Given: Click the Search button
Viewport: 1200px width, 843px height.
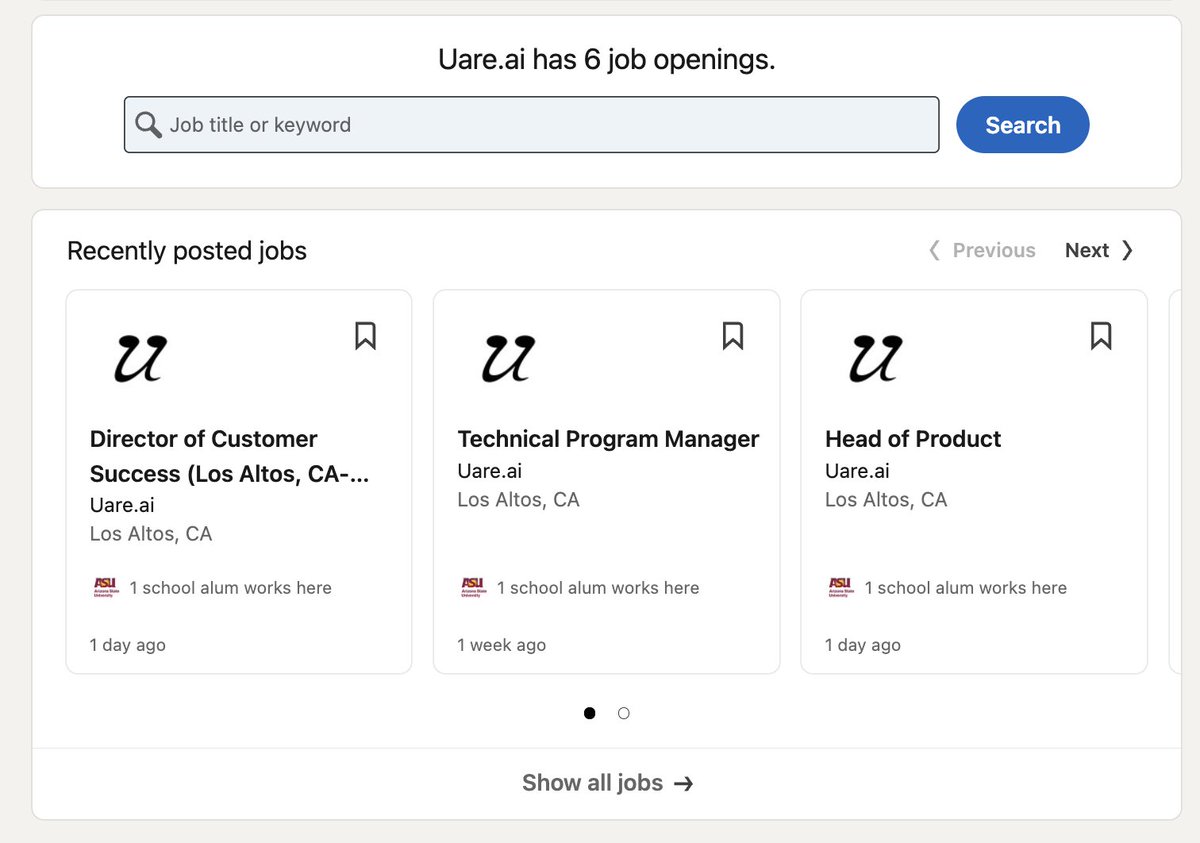Looking at the screenshot, I should (1023, 125).
